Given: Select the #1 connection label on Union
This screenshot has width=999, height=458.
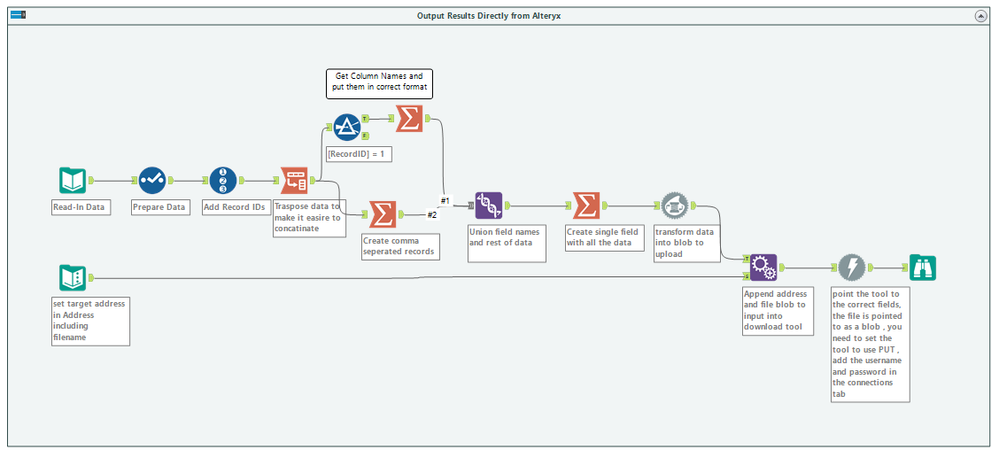Looking at the screenshot, I should click(445, 201).
